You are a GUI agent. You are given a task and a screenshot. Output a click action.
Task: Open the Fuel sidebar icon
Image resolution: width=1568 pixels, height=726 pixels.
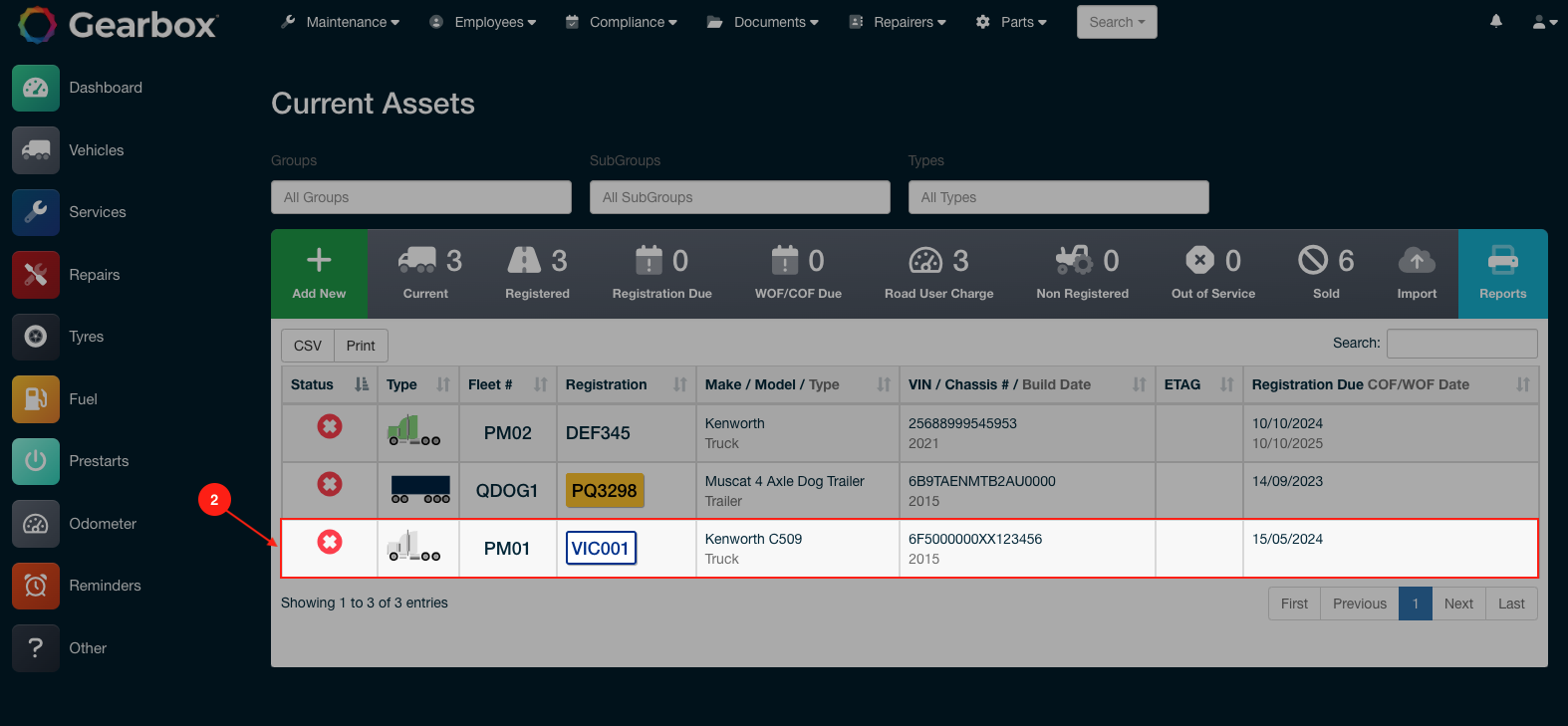(36, 399)
